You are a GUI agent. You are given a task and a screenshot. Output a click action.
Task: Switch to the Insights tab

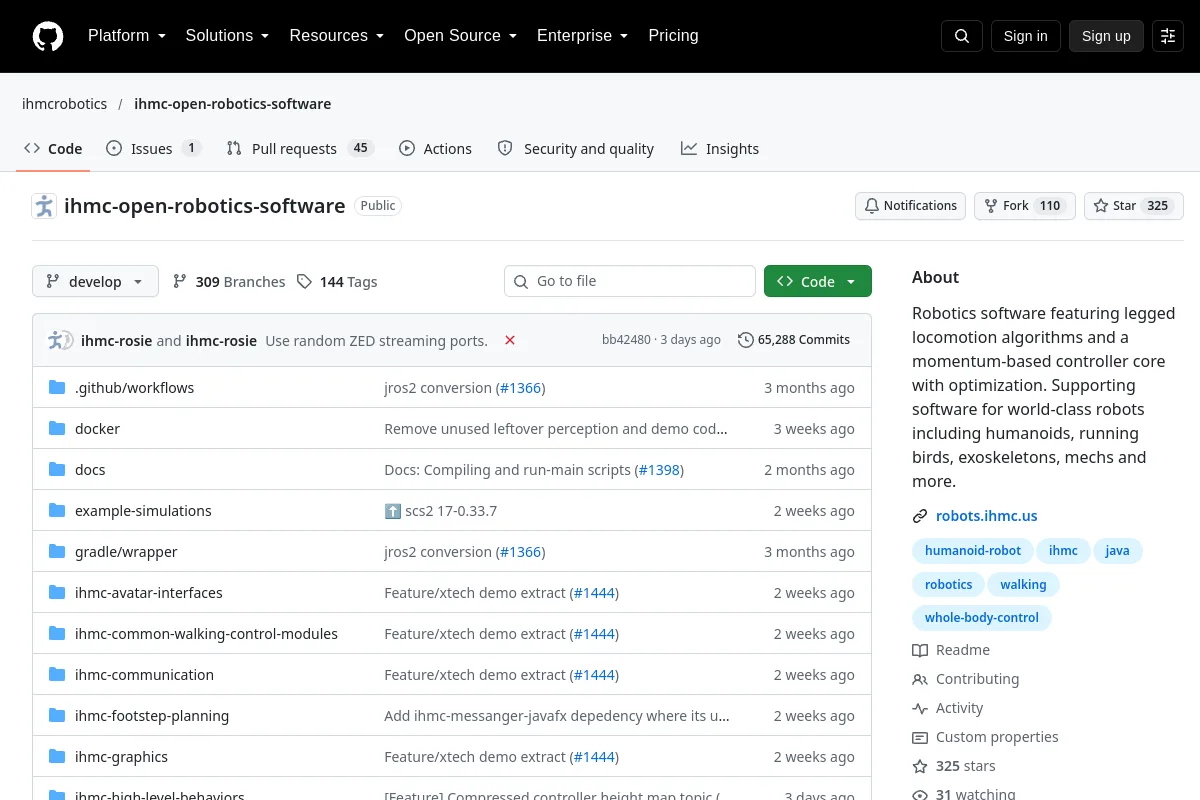click(720, 148)
